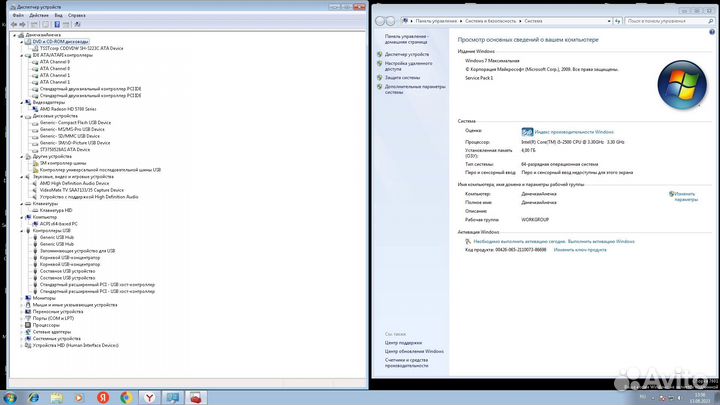Select VideoMate TV SAA7133/35 Capture Device
720x405 pixels.
(82, 190)
